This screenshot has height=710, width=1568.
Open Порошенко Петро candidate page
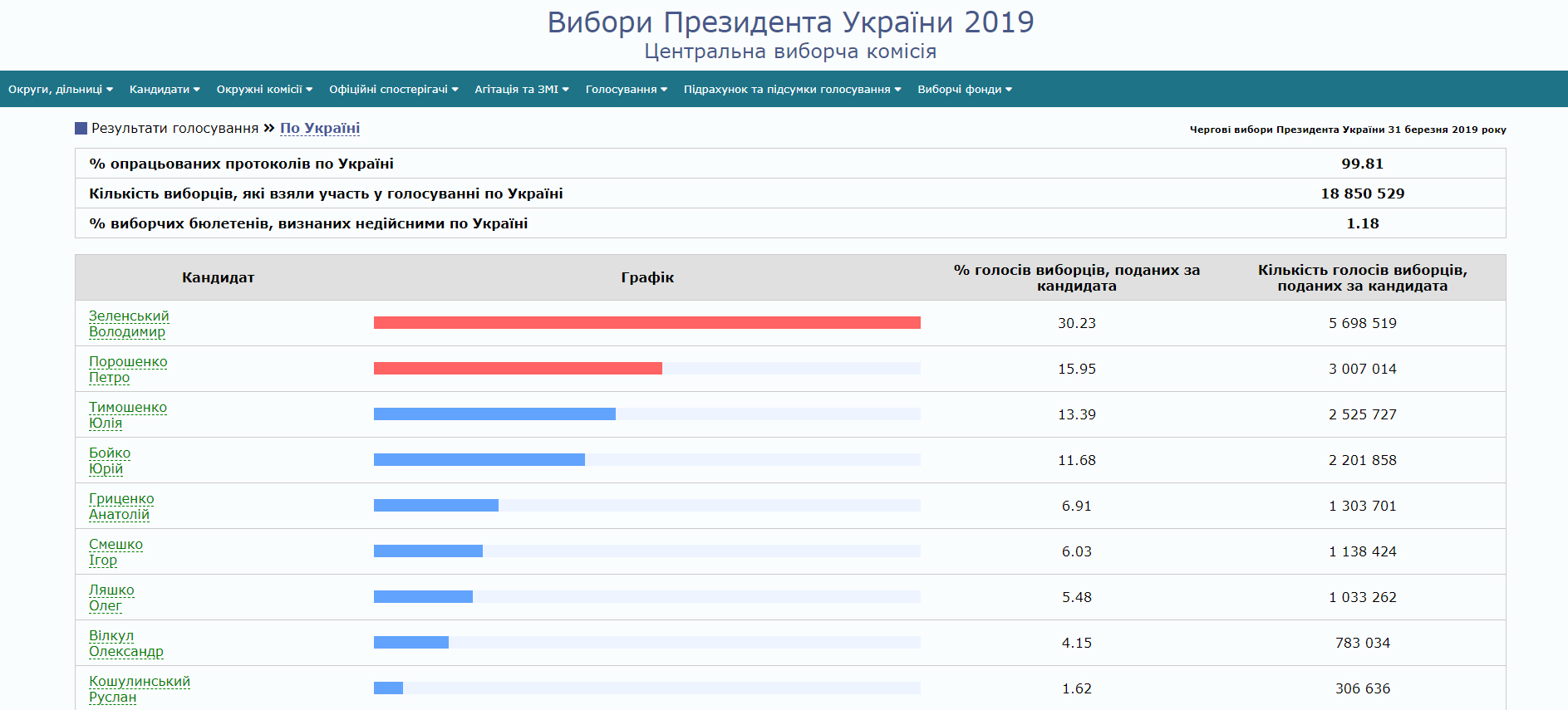[128, 370]
